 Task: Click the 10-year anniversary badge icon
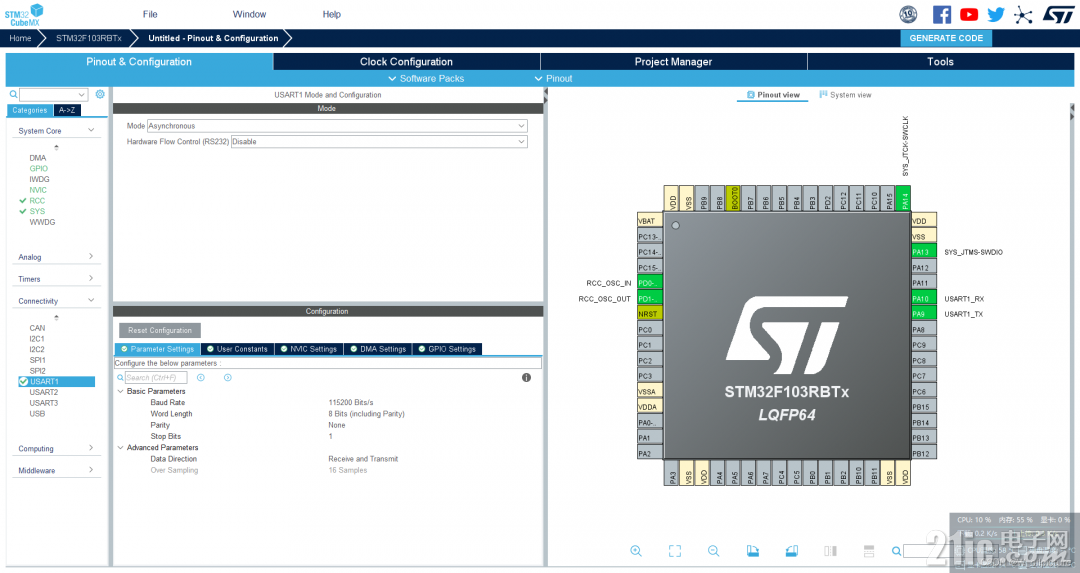pos(908,14)
